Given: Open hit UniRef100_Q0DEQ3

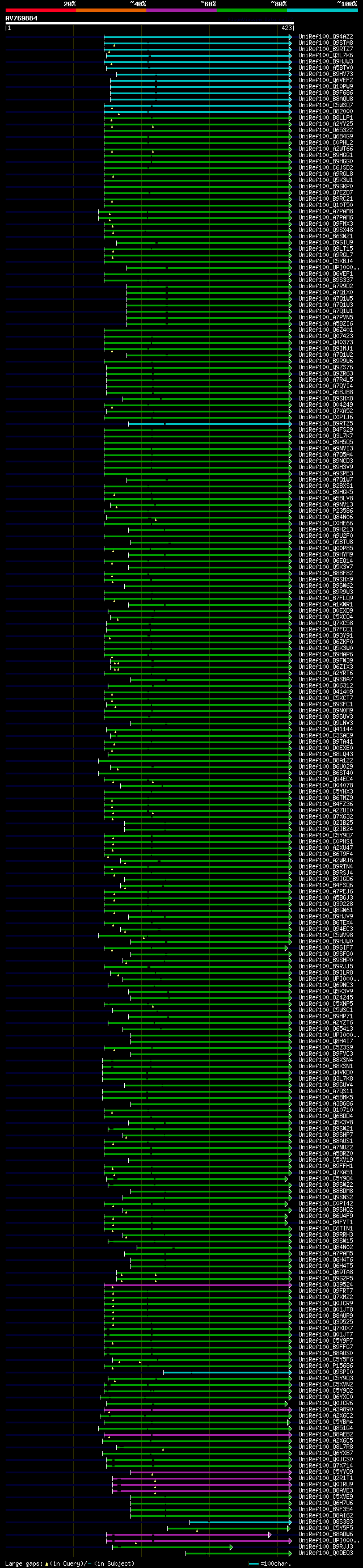Looking at the screenshot, I should coord(325,1553).
